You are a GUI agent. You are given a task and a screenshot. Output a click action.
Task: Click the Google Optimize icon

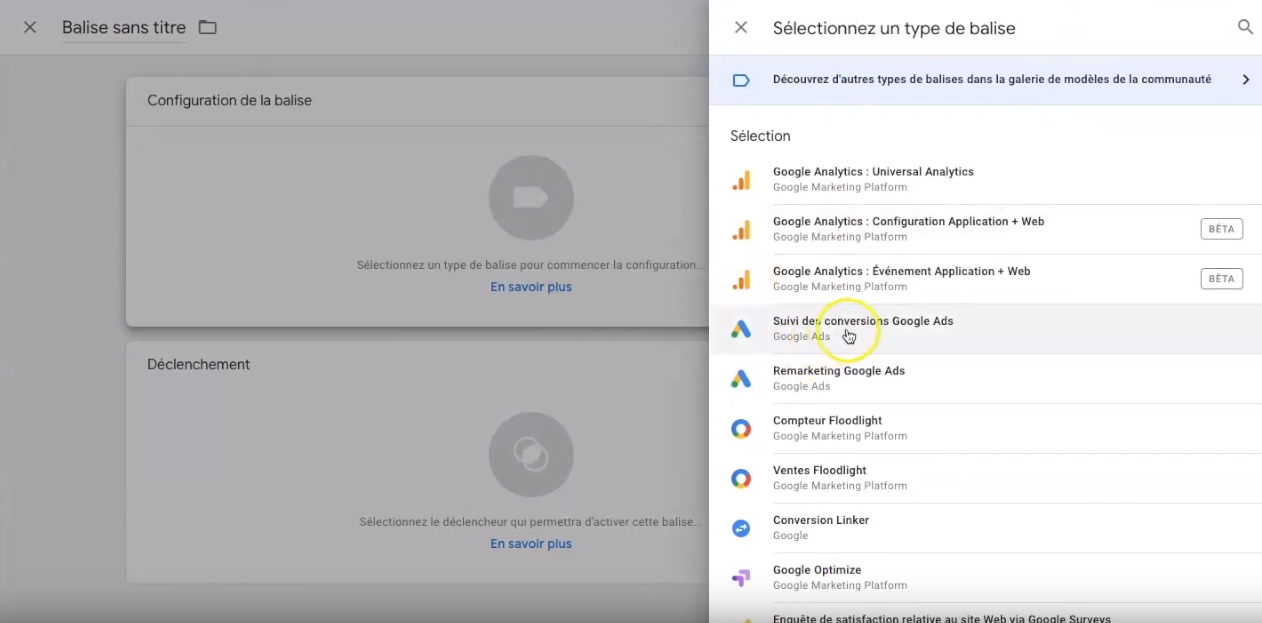741,578
